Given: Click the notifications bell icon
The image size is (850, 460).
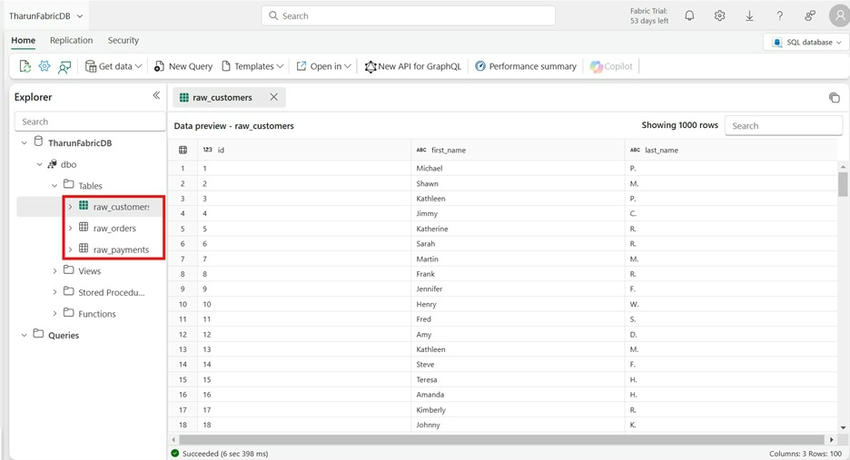Looking at the screenshot, I should coord(690,16).
